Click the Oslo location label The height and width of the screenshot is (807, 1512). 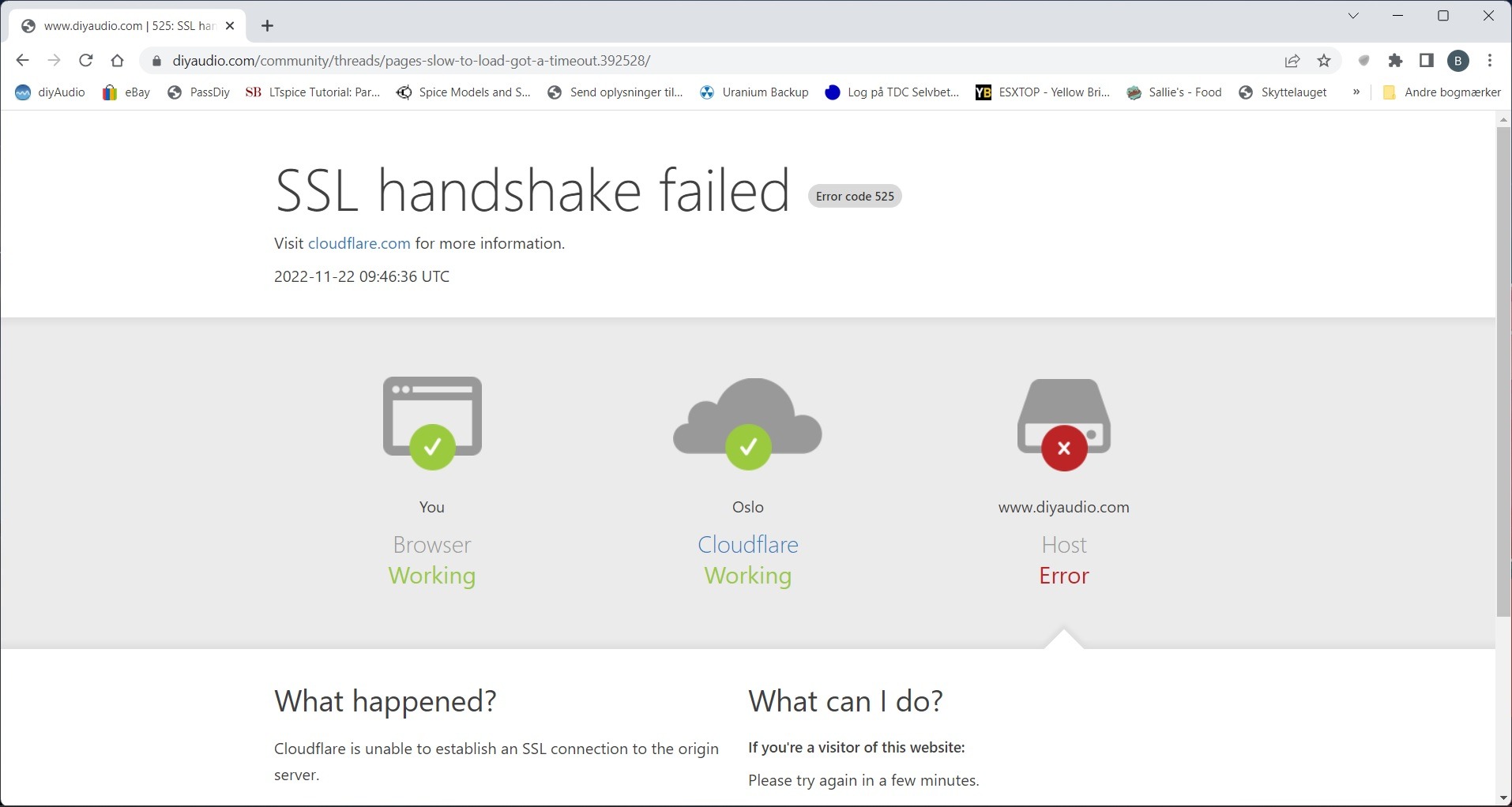(x=748, y=507)
